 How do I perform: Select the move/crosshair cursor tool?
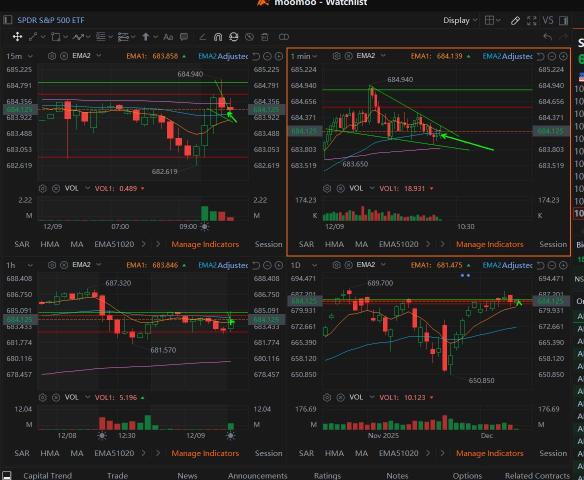coord(17,36)
